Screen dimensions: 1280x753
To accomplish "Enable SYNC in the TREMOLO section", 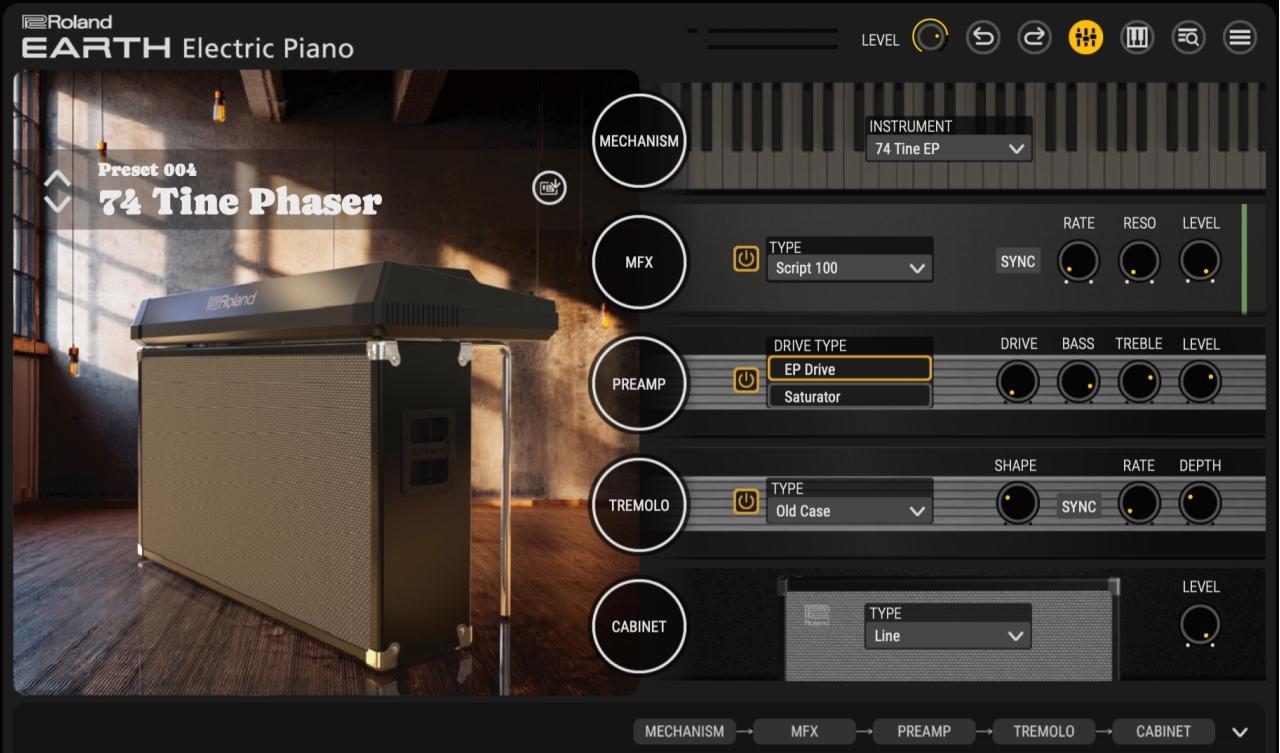I will tap(1079, 507).
